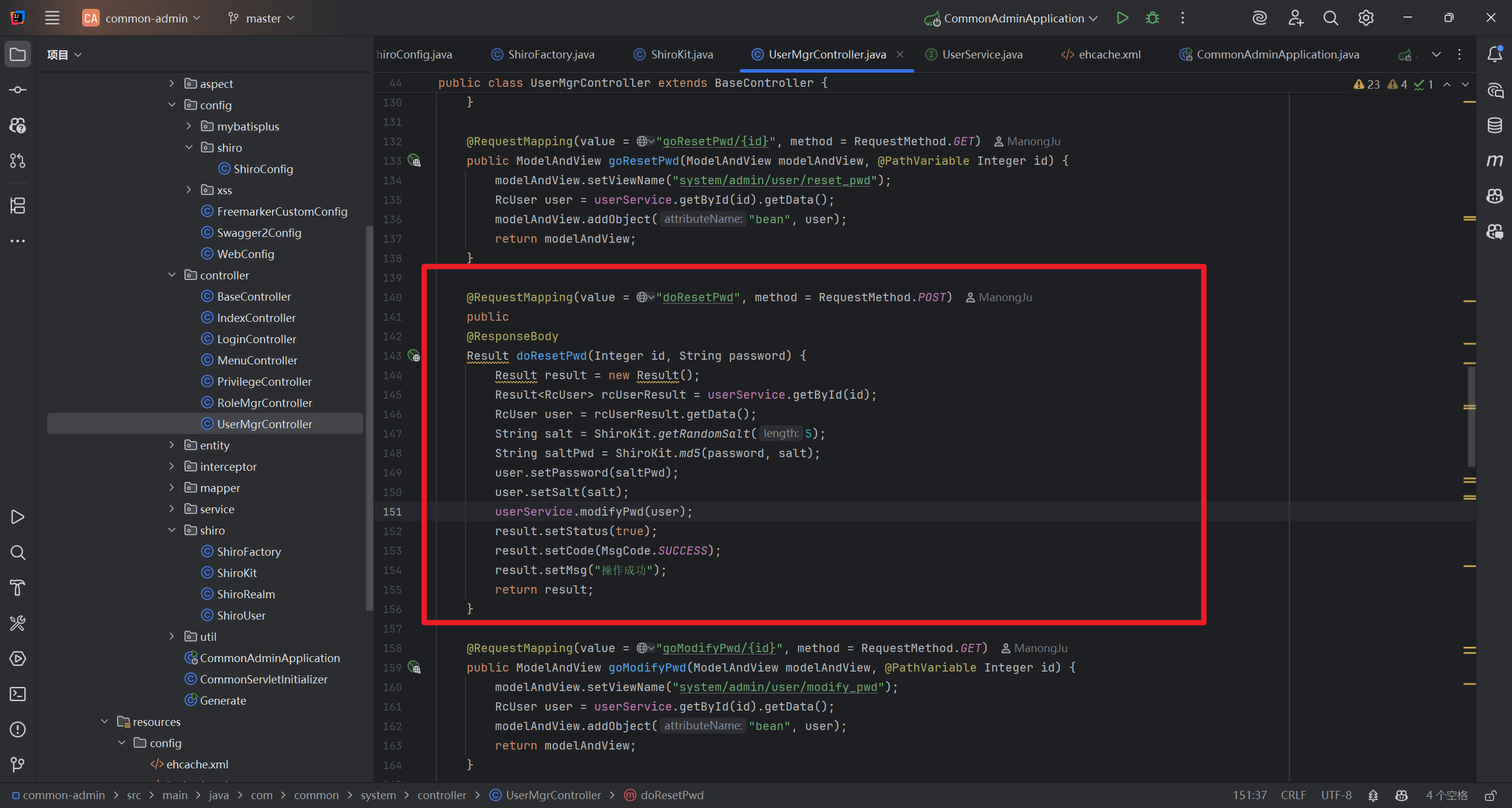This screenshot has width=1512, height=808.
Task: Switch to the ShiroKit.java tab
Action: [x=673, y=54]
